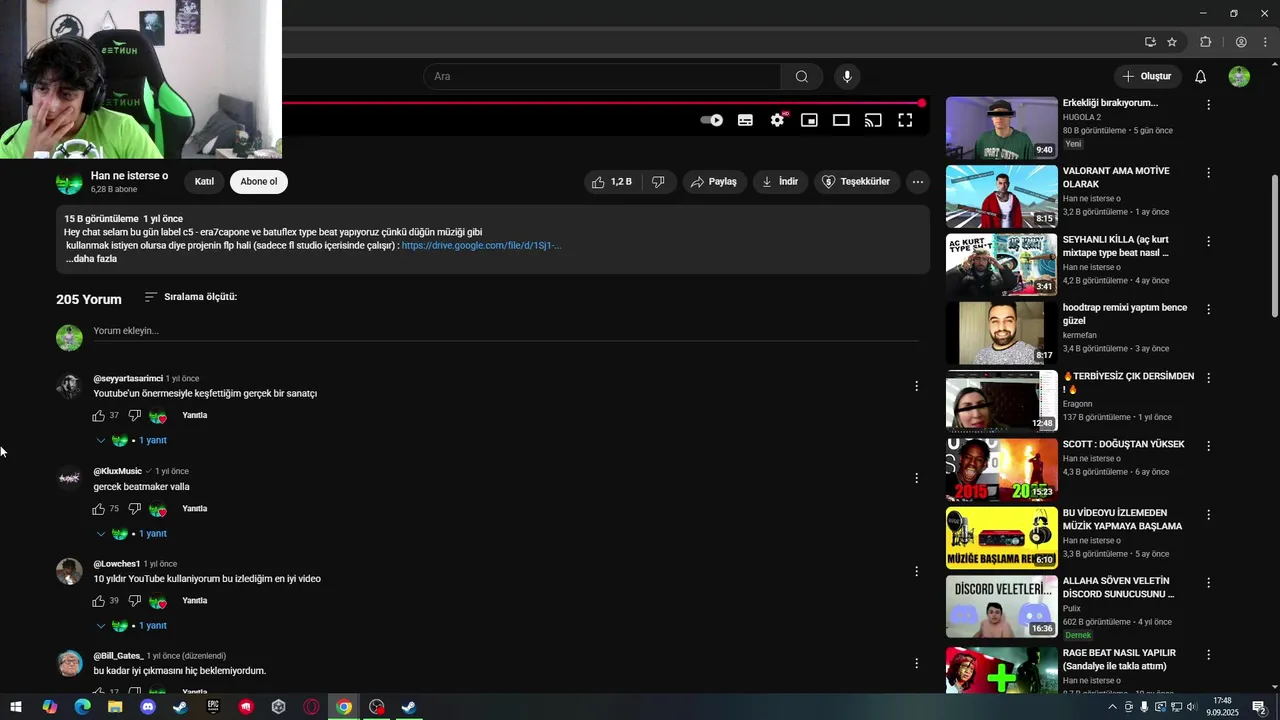Viewport: 1280px width, 720px height.
Task: Dislike the video
Action: 658,182
